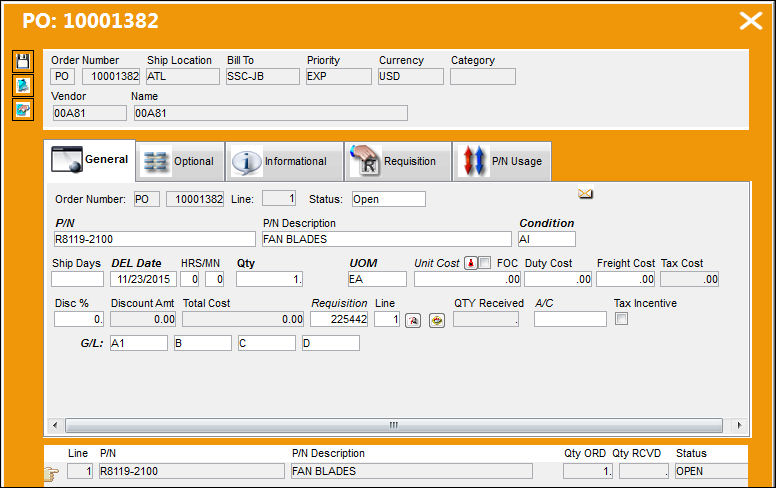Click R8119-2100 in the bottom line list
This screenshot has width=776, height=488.
192,471
